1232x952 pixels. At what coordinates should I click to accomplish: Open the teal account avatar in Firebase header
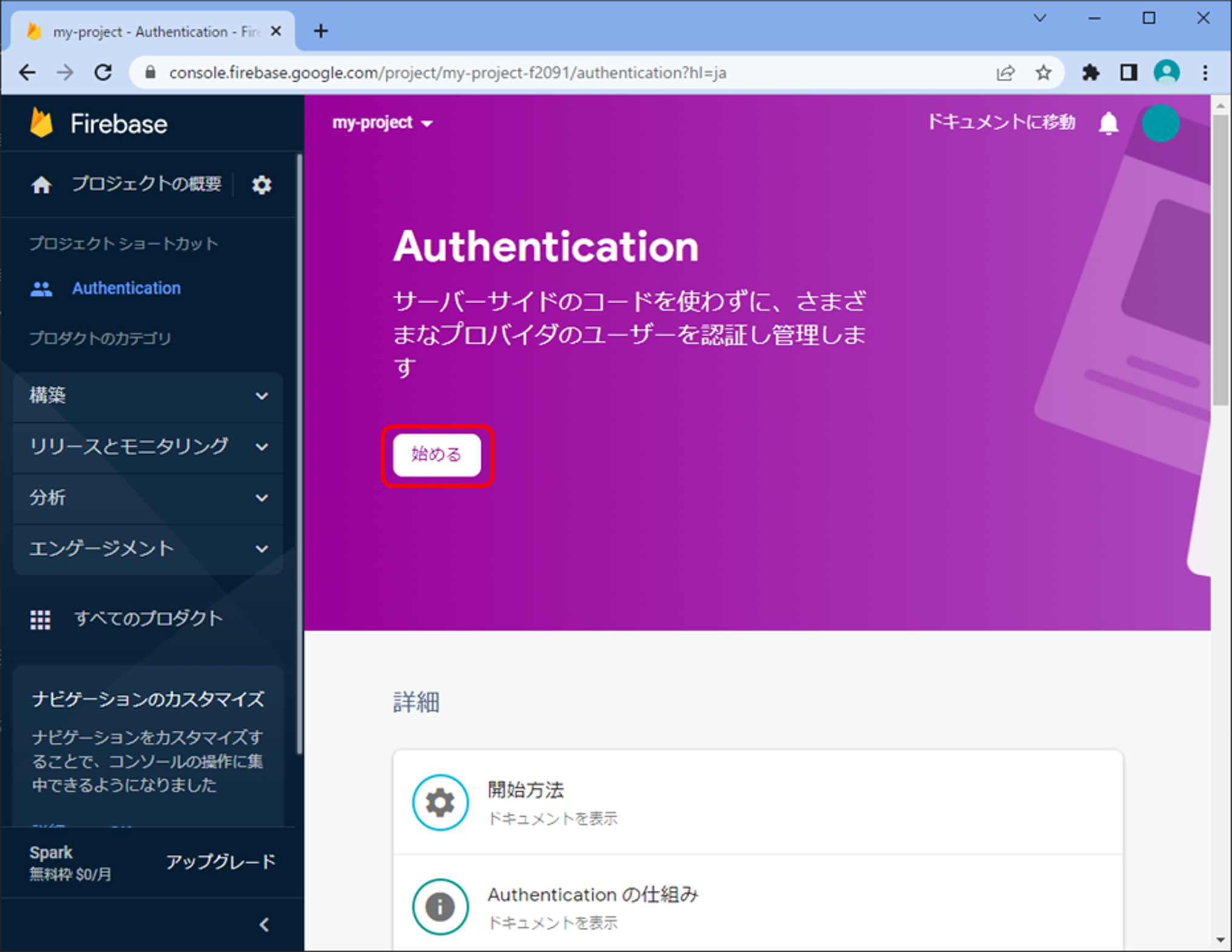(1160, 123)
